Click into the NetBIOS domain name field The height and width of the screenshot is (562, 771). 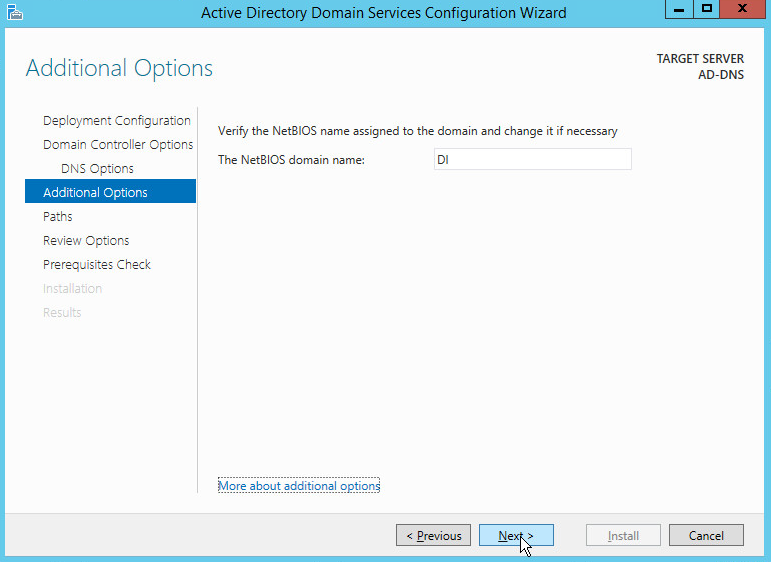coord(532,159)
